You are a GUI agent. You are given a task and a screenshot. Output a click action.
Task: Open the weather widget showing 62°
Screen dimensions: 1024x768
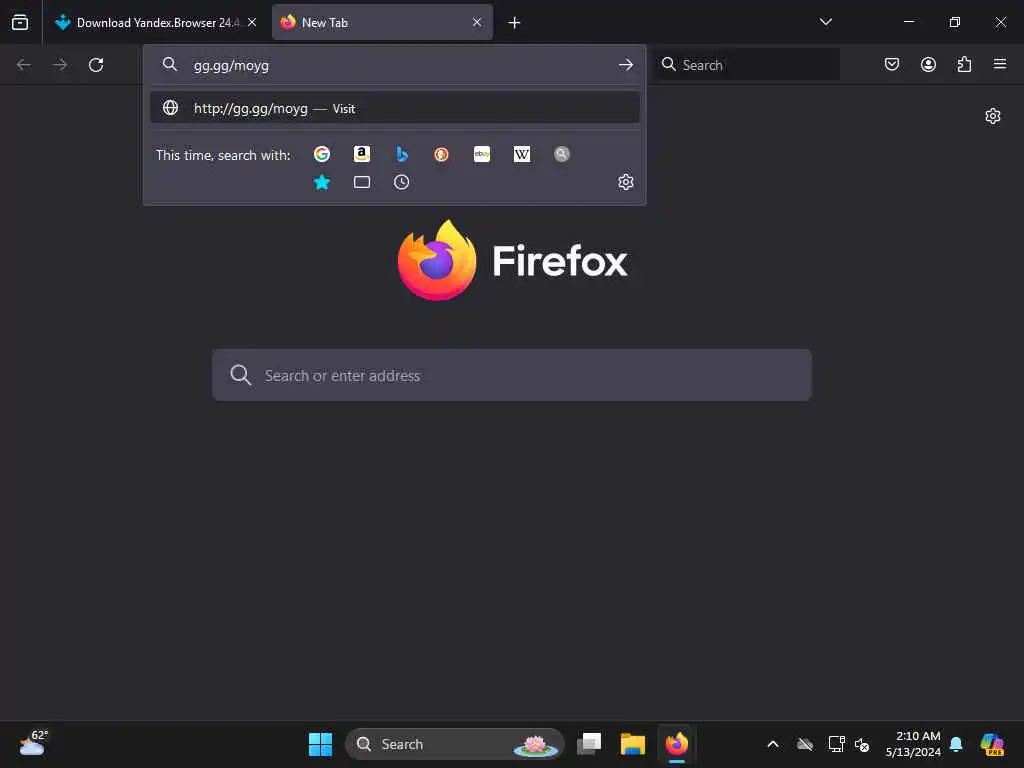click(x=33, y=743)
